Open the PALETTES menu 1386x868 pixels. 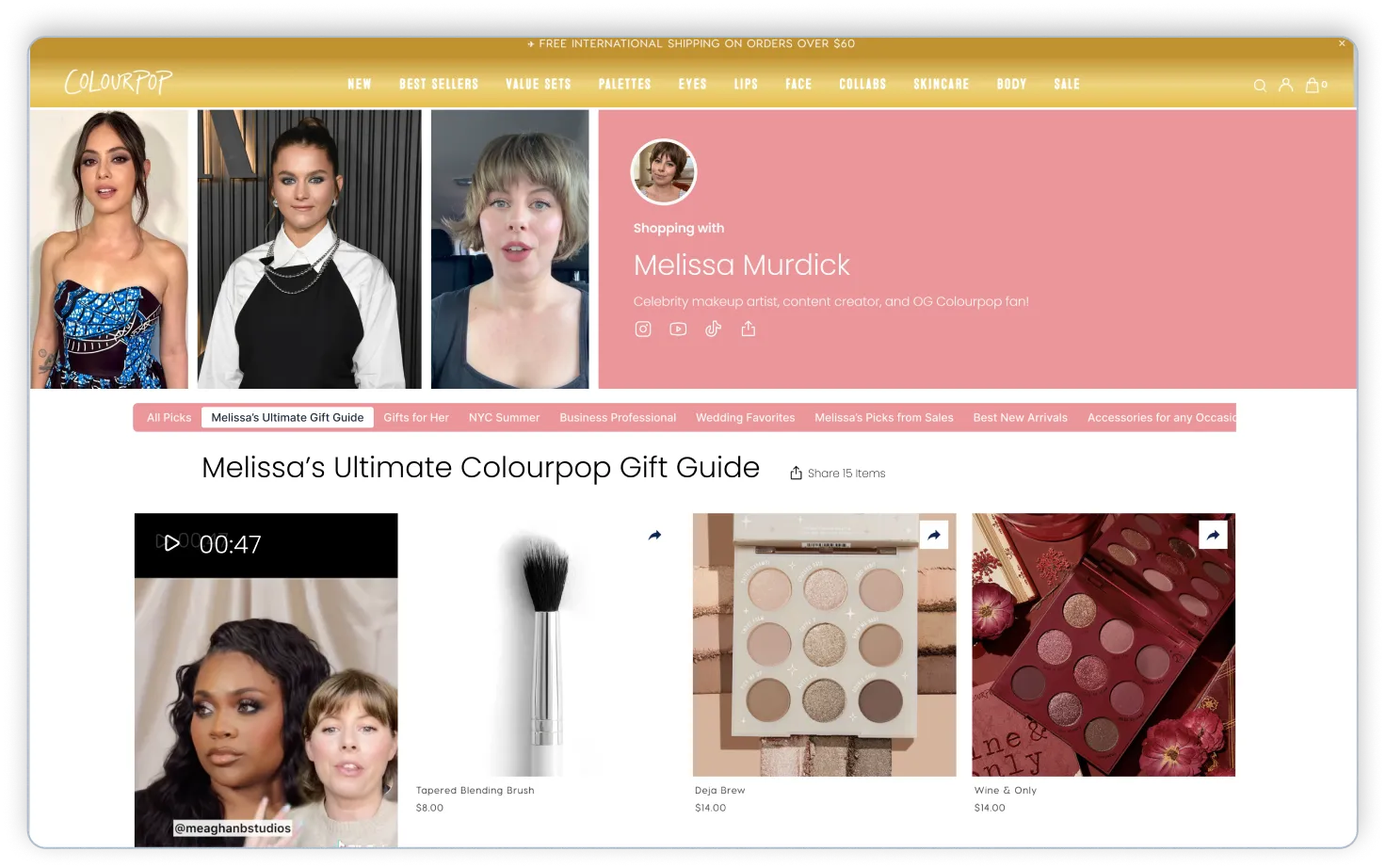(625, 84)
